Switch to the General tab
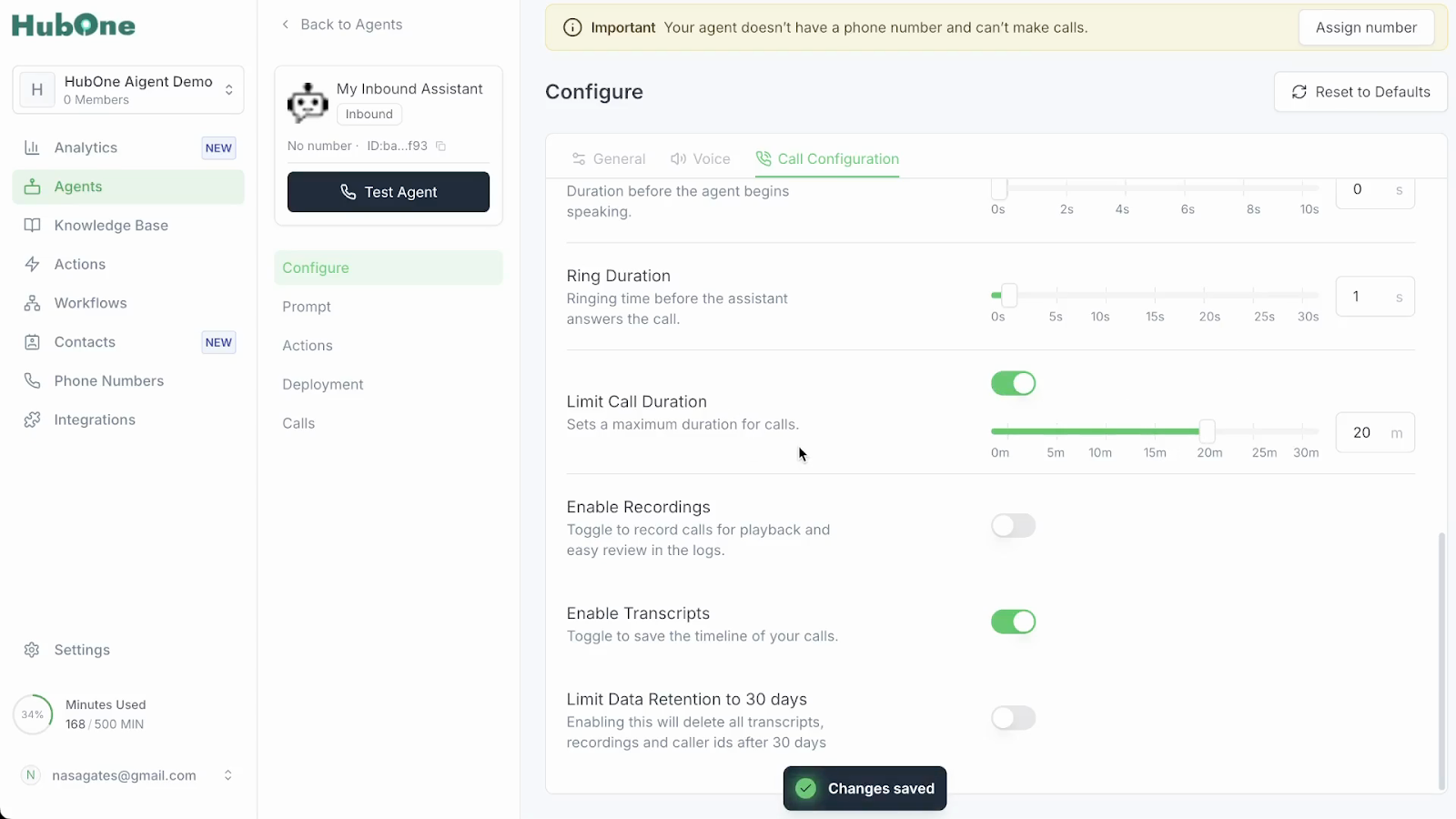 point(609,159)
